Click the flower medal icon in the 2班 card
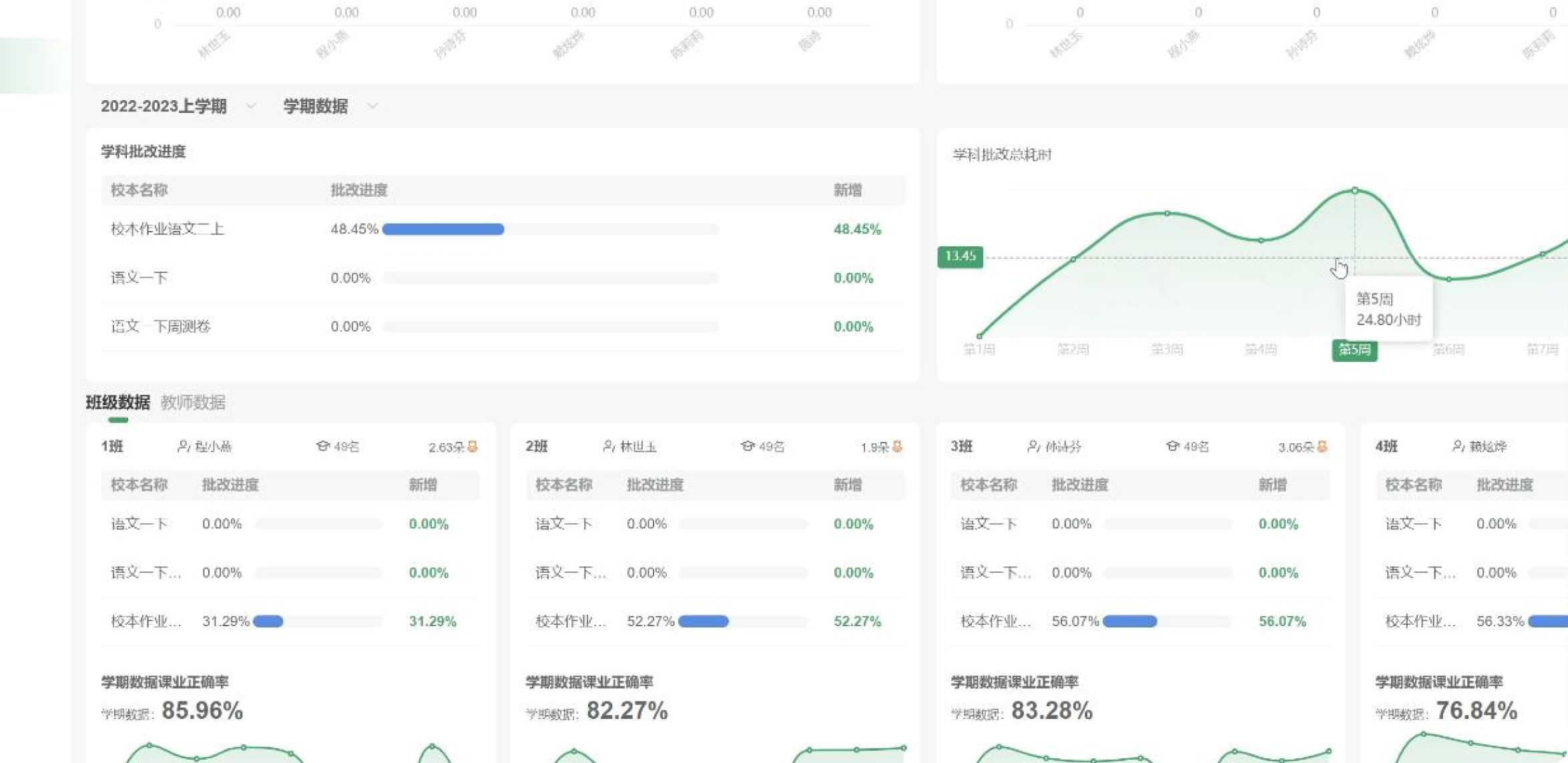Image resolution: width=1568 pixels, height=763 pixels. [897, 447]
